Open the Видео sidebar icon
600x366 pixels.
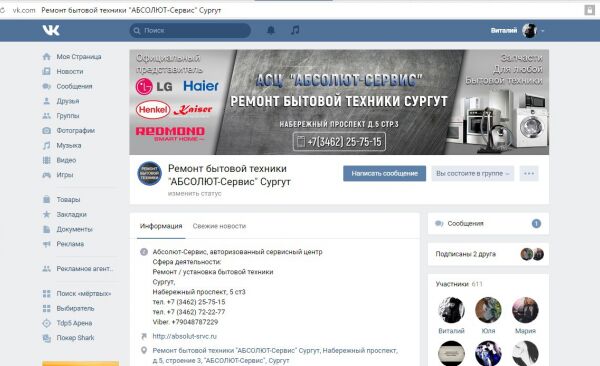[46, 160]
